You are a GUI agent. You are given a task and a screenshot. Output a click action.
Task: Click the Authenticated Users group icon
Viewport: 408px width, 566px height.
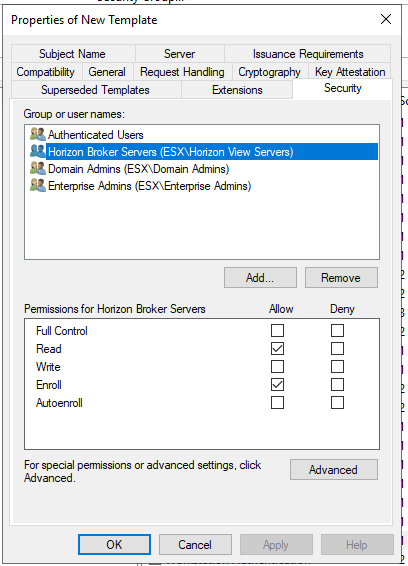pos(38,134)
